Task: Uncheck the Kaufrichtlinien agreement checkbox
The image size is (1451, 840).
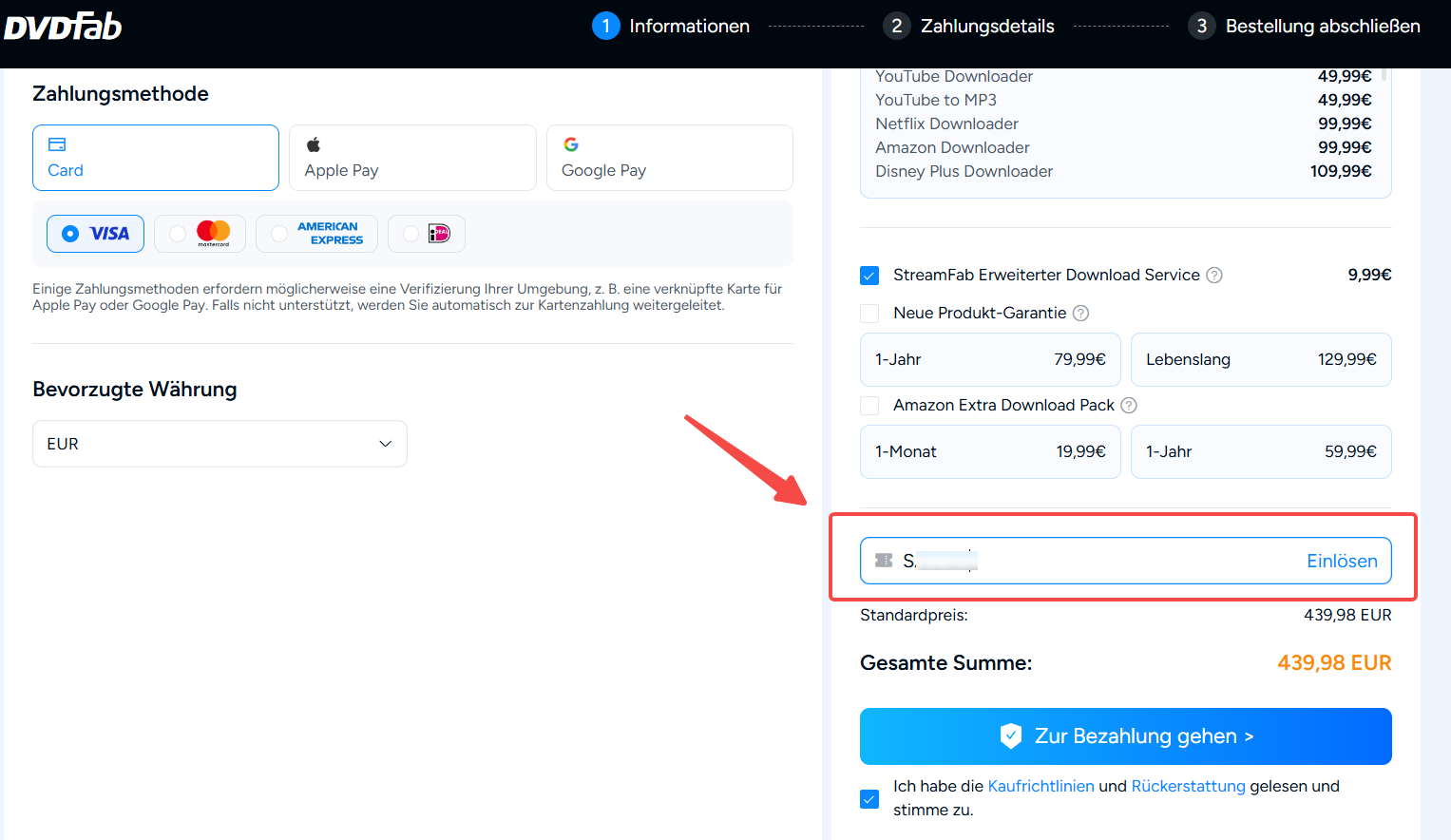Action: tap(869, 799)
